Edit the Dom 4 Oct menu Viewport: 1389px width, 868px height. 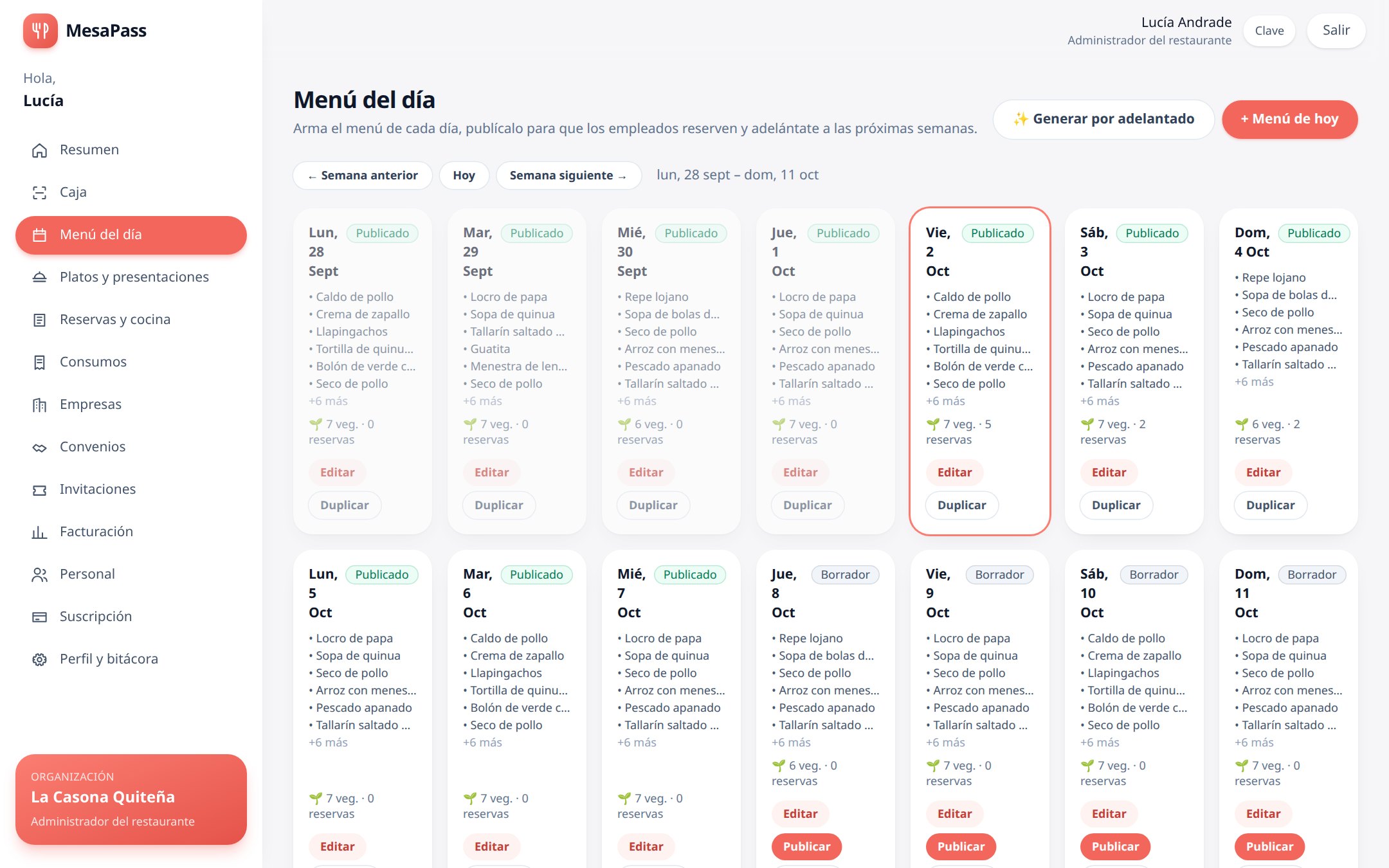click(1263, 473)
